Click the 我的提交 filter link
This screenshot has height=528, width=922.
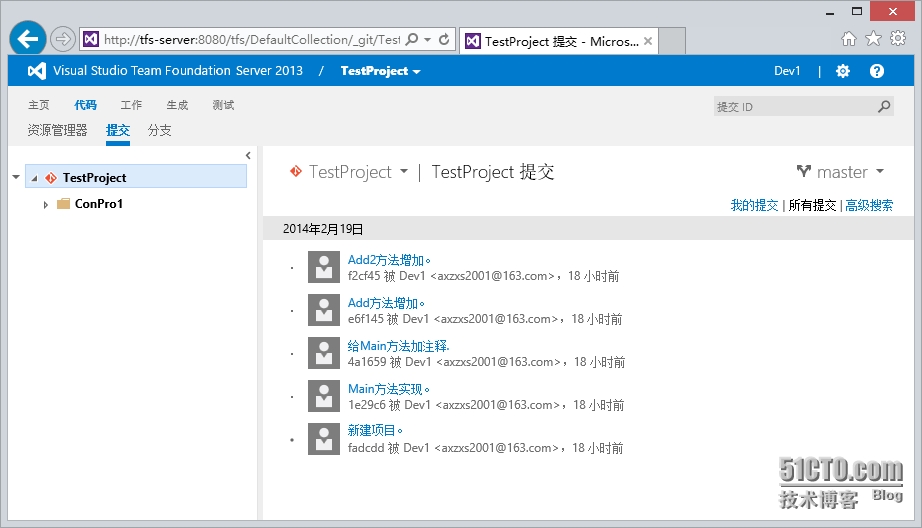(754, 205)
